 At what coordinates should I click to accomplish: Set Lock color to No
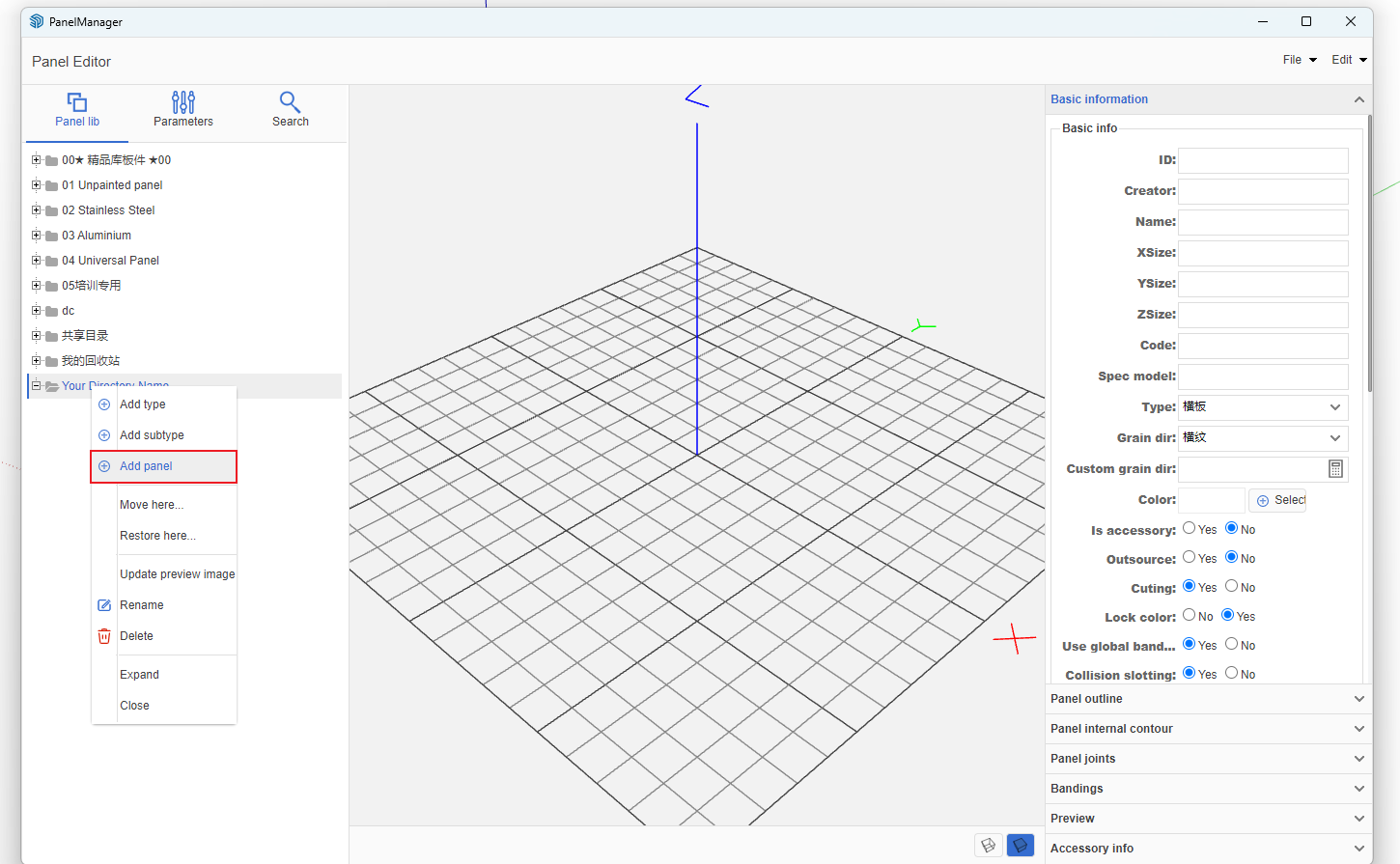[1190, 615]
